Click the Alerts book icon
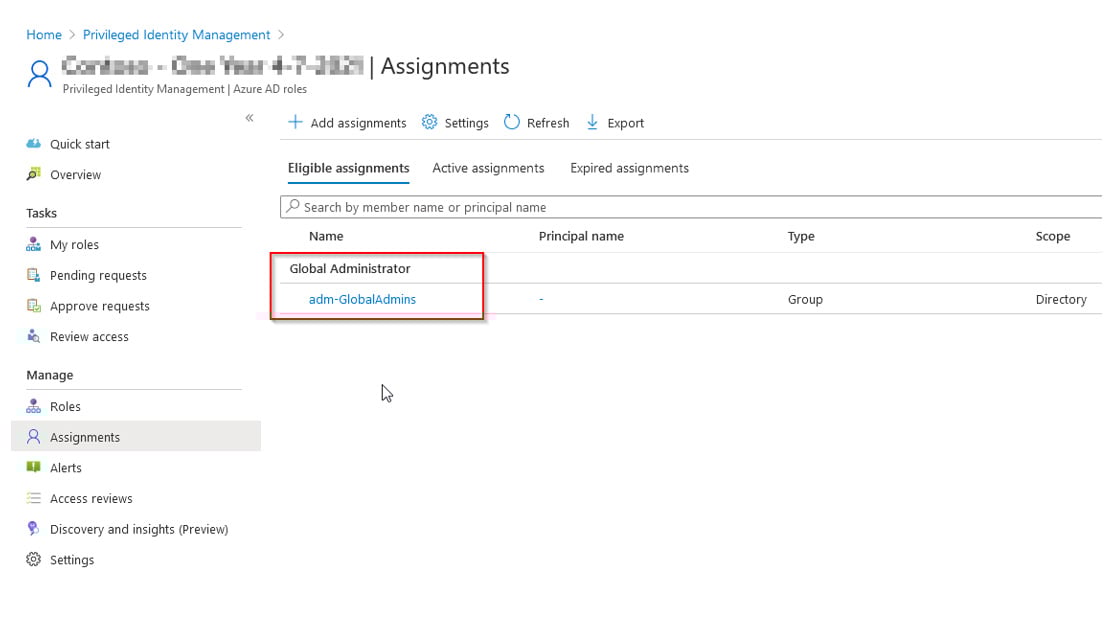 pos(34,467)
